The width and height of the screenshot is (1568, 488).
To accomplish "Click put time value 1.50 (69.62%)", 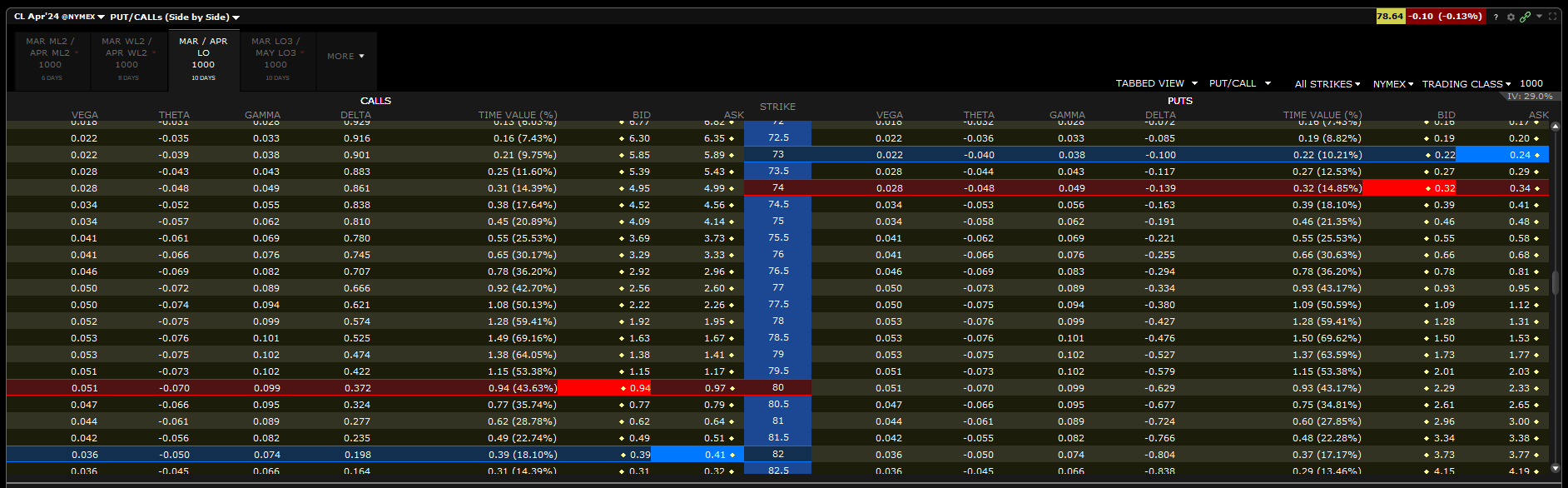I will [1327, 338].
